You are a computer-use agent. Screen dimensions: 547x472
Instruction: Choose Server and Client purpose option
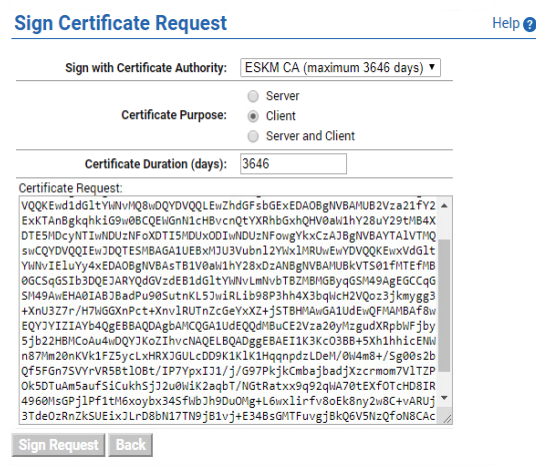(x=253, y=136)
